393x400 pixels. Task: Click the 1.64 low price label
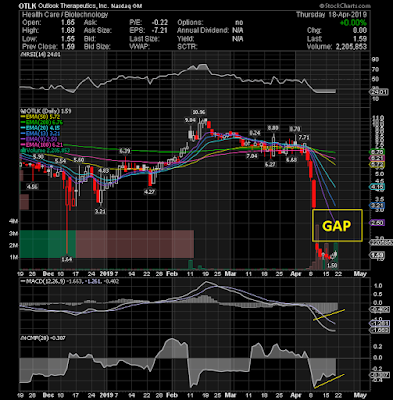[67, 259]
